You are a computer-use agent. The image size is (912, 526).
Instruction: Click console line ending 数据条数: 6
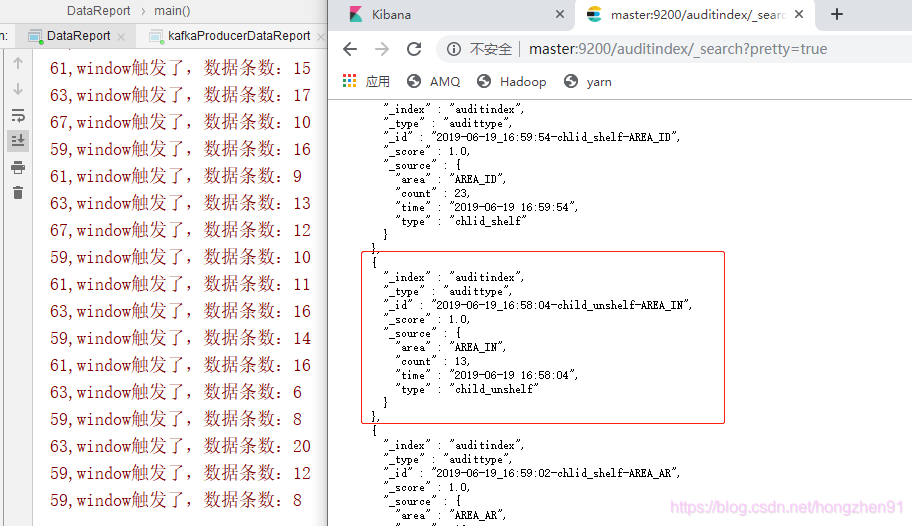tap(176, 392)
